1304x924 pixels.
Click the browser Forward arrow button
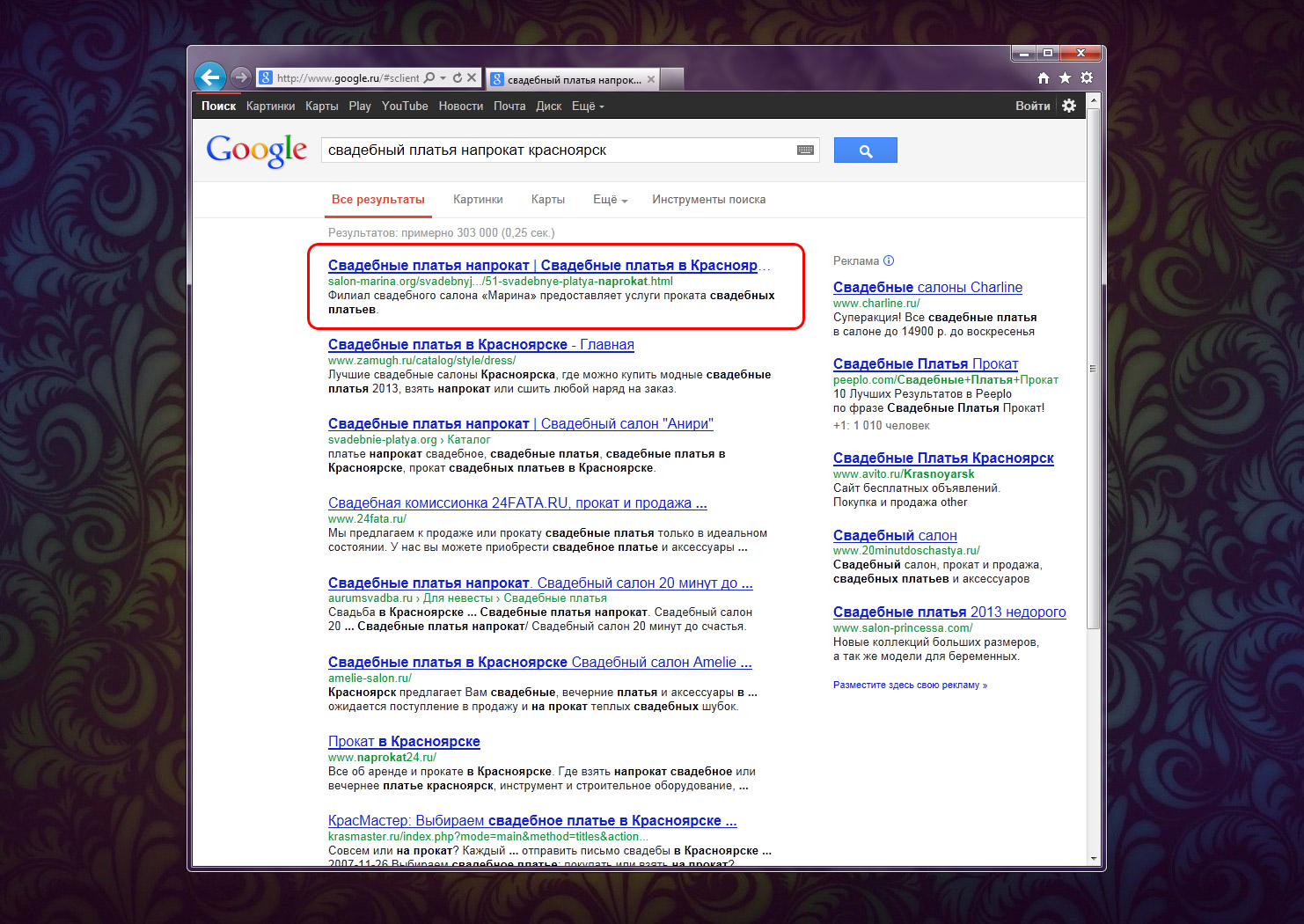[x=241, y=77]
